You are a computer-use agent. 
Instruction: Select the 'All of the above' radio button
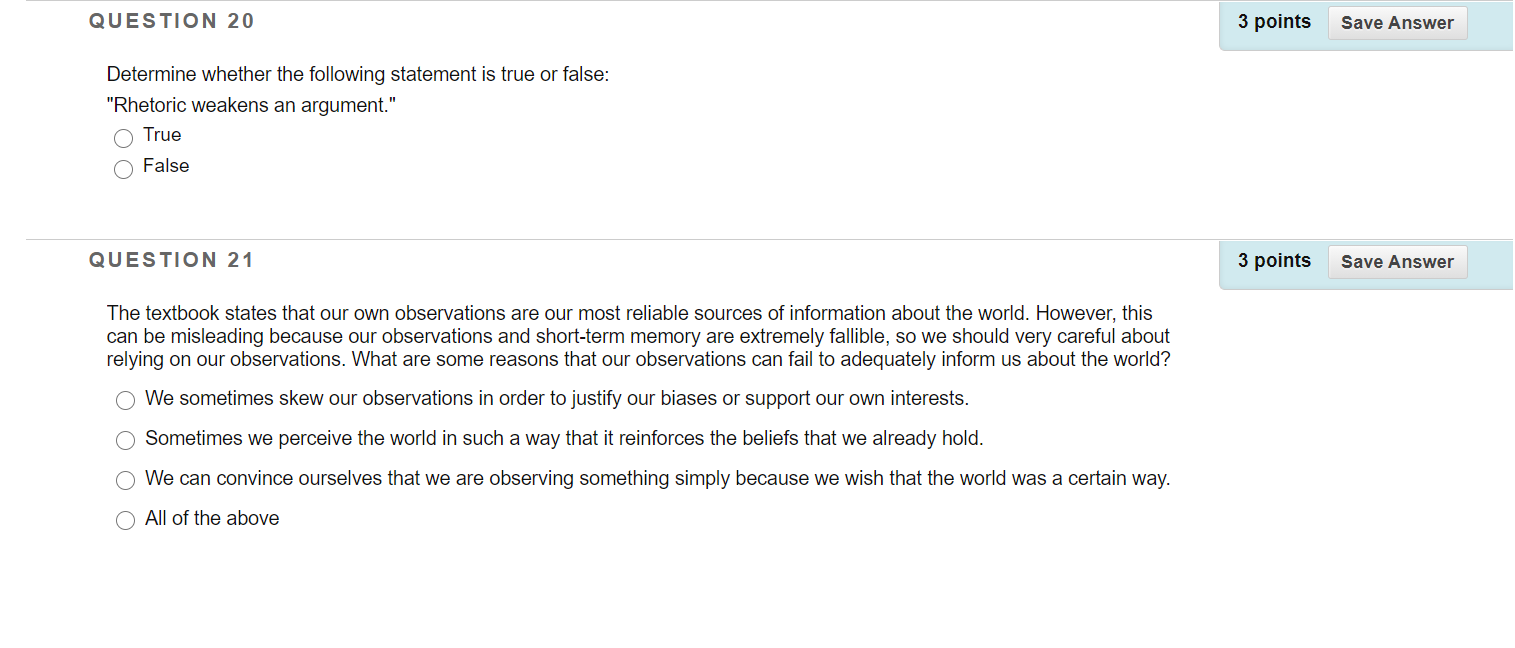125,521
